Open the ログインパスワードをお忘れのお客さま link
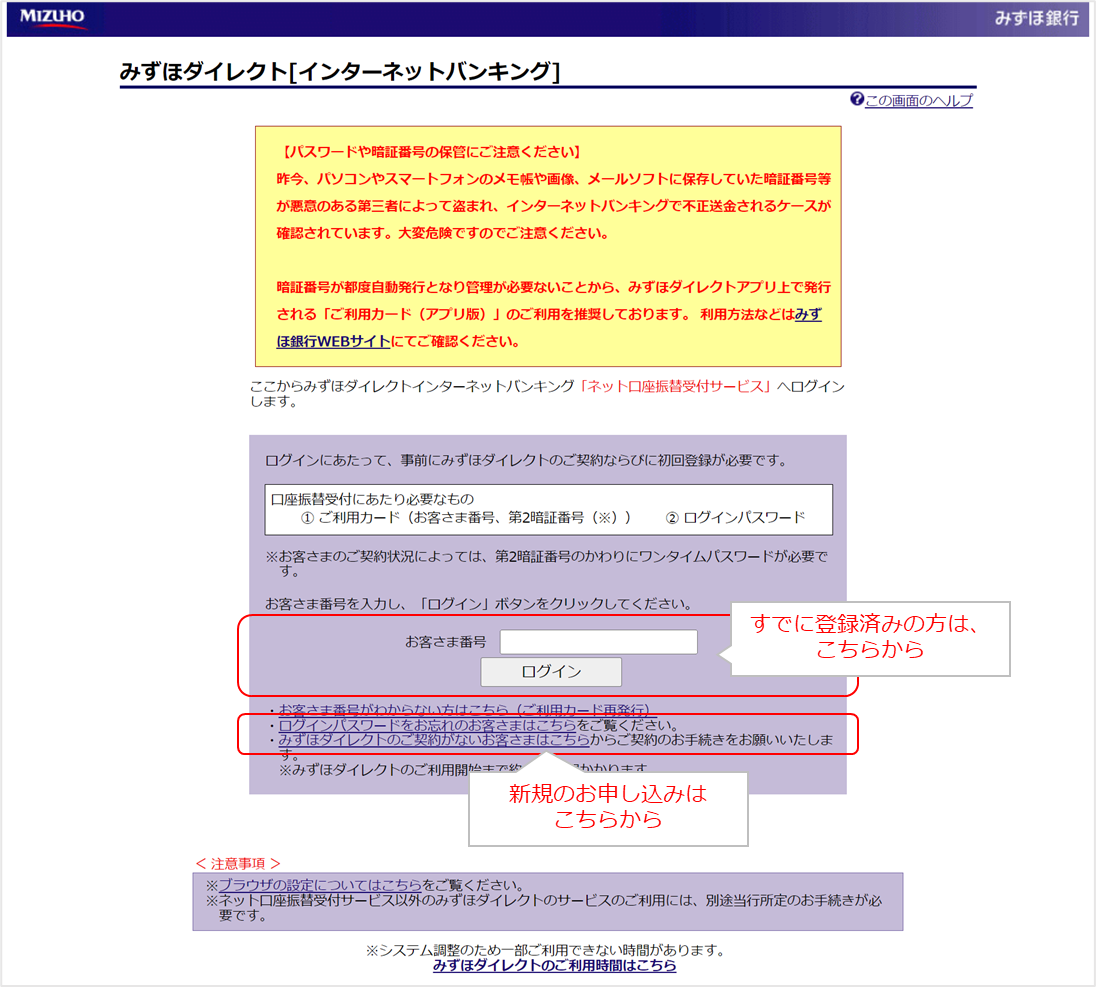Image resolution: width=1096 pixels, height=987 pixels. [427, 724]
